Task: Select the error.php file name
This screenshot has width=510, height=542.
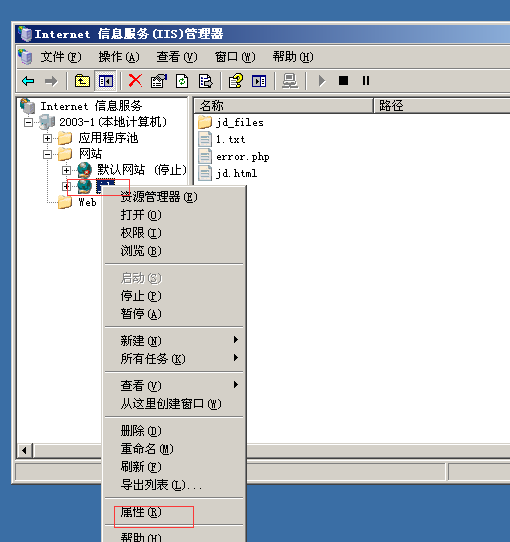Action: (x=243, y=157)
